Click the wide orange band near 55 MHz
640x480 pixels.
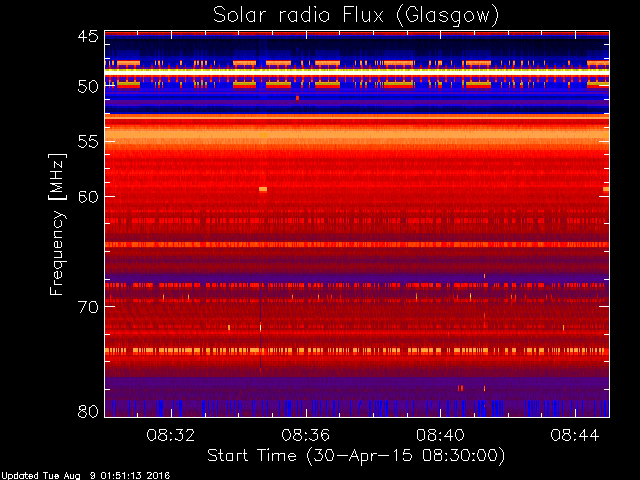[357, 135]
